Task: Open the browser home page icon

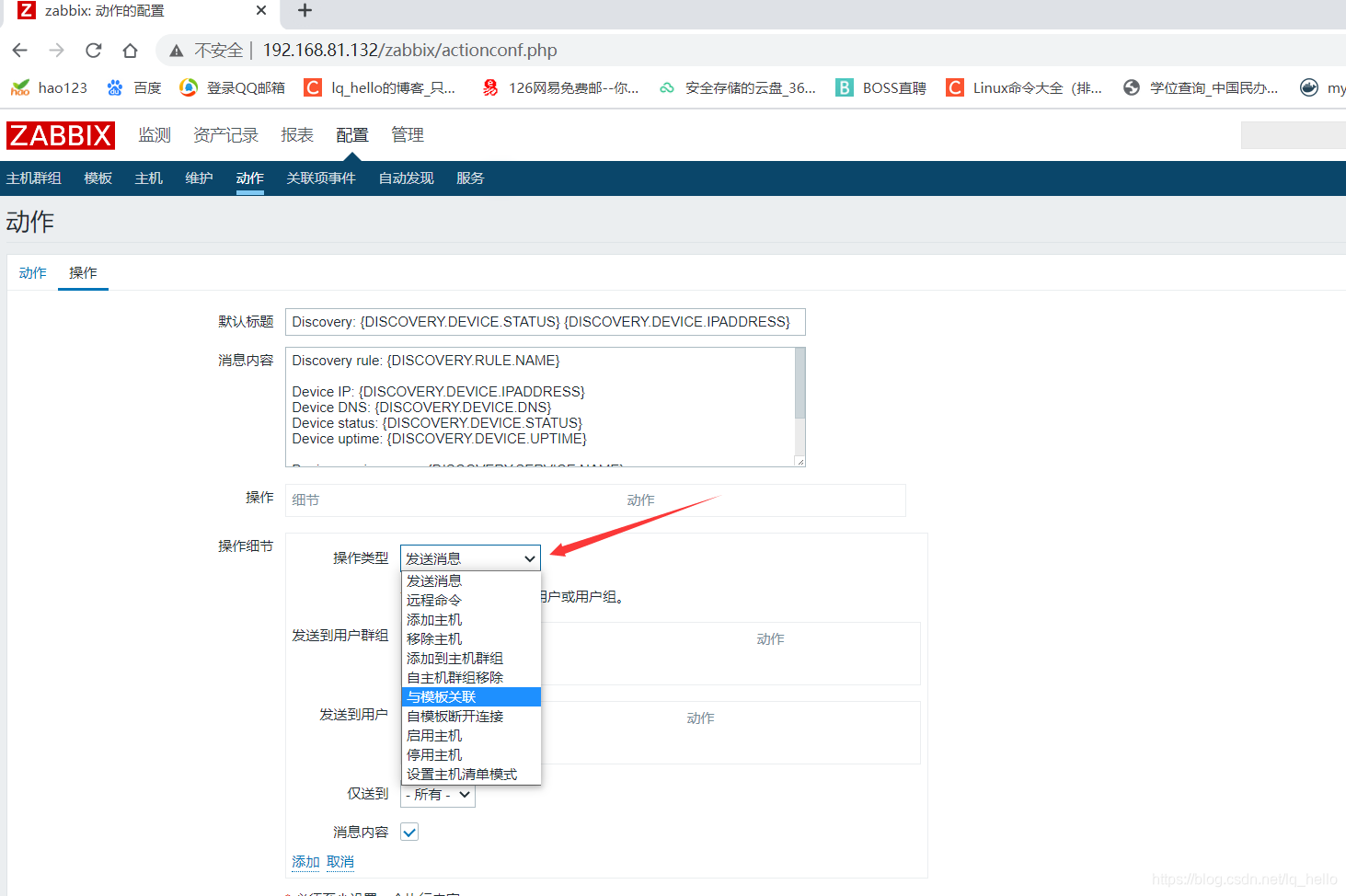Action: tap(130, 51)
